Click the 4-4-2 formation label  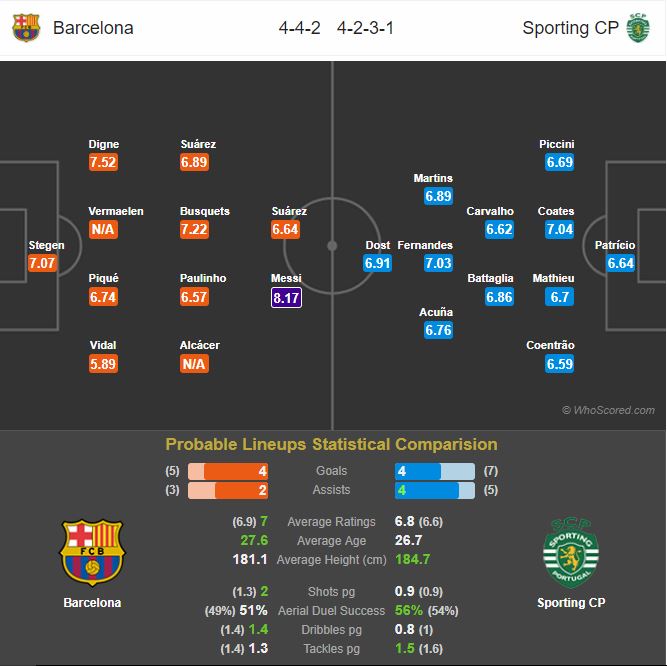(299, 28)
